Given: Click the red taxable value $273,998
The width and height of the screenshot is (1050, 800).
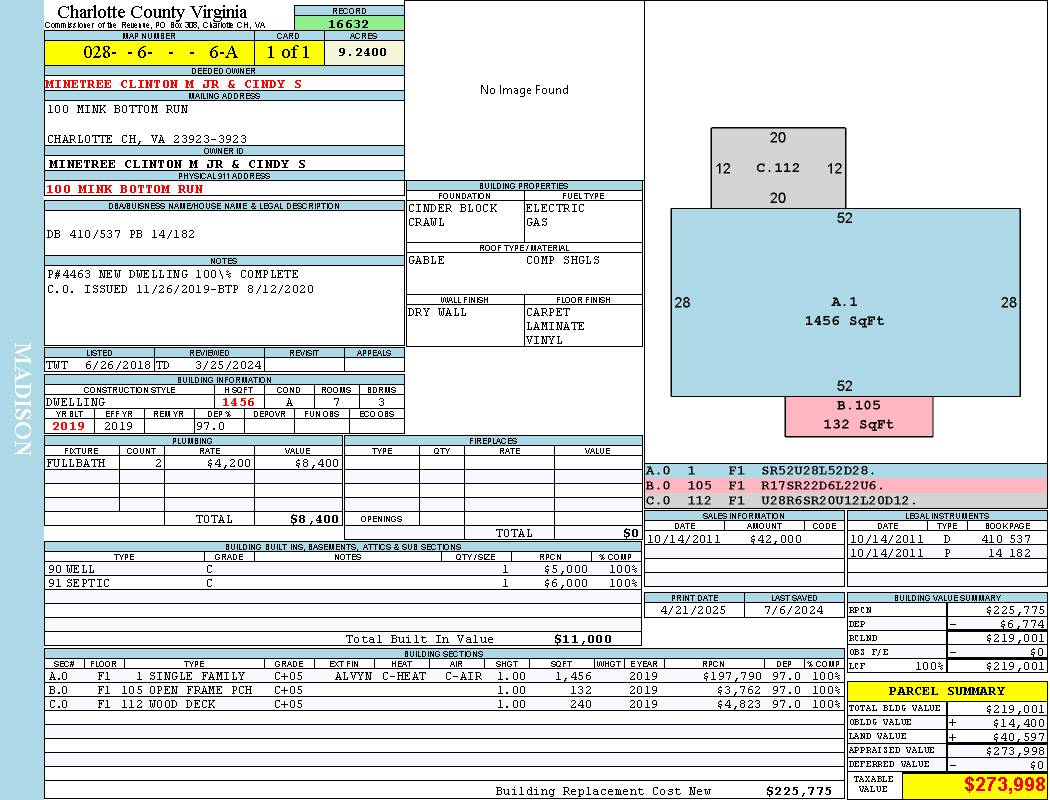Looking at the screenshot, I should tap(974, 785).
